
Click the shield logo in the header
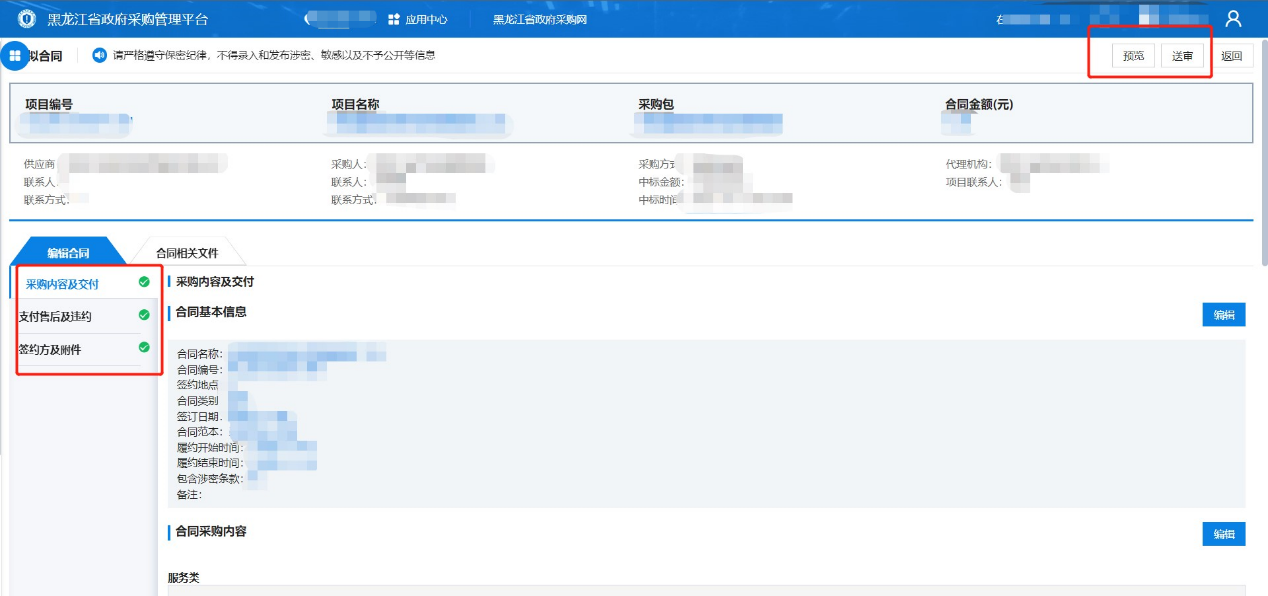(x=26, y=19)
